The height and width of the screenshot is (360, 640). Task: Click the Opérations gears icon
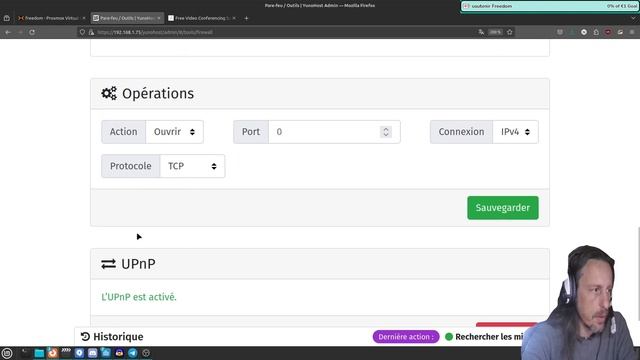tap(109, 93)
